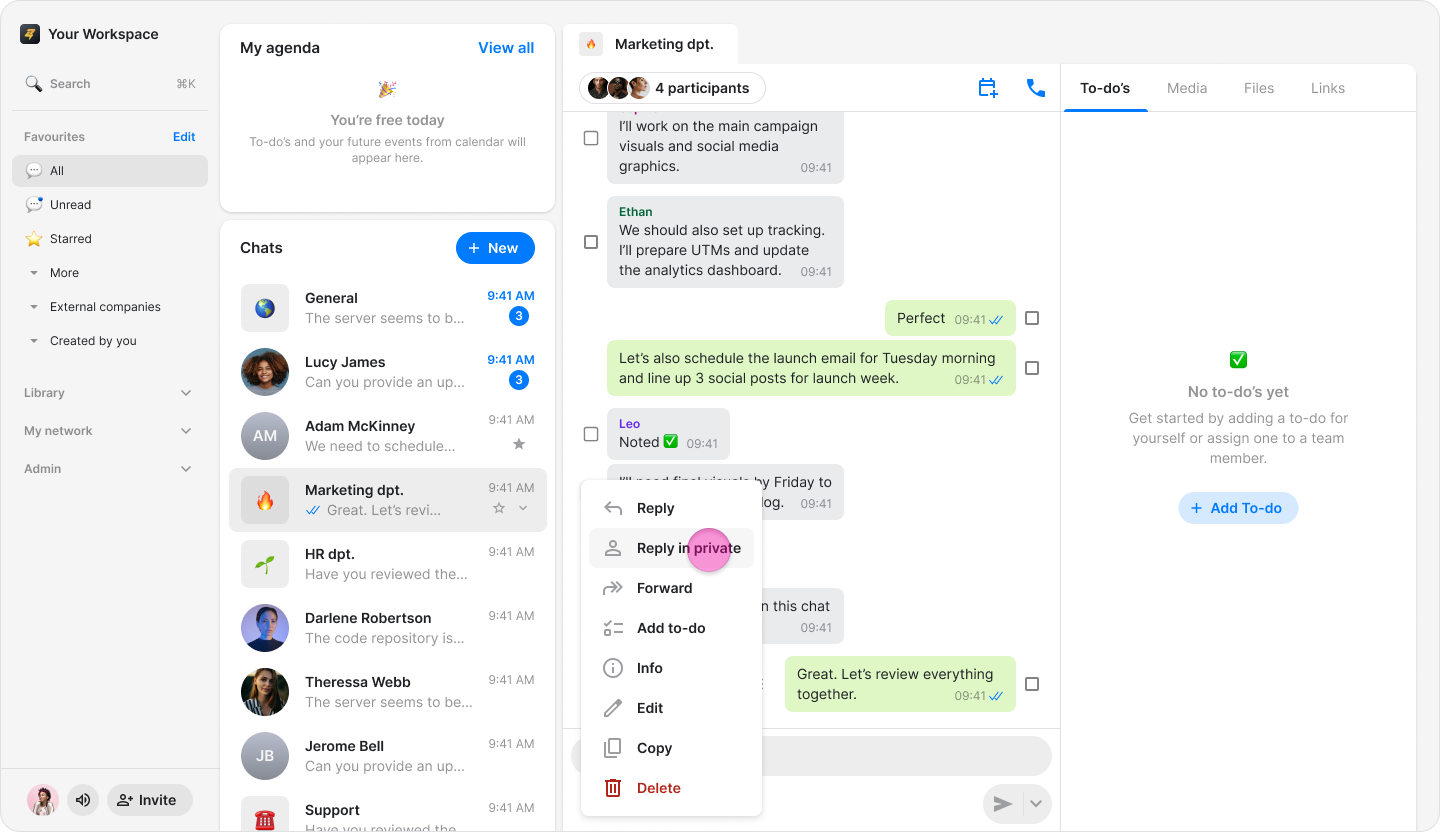Image resolution: width=1440 pixels, height=832 pixels.
Task: Click the Invite button
Action: (x=150, y=800)
